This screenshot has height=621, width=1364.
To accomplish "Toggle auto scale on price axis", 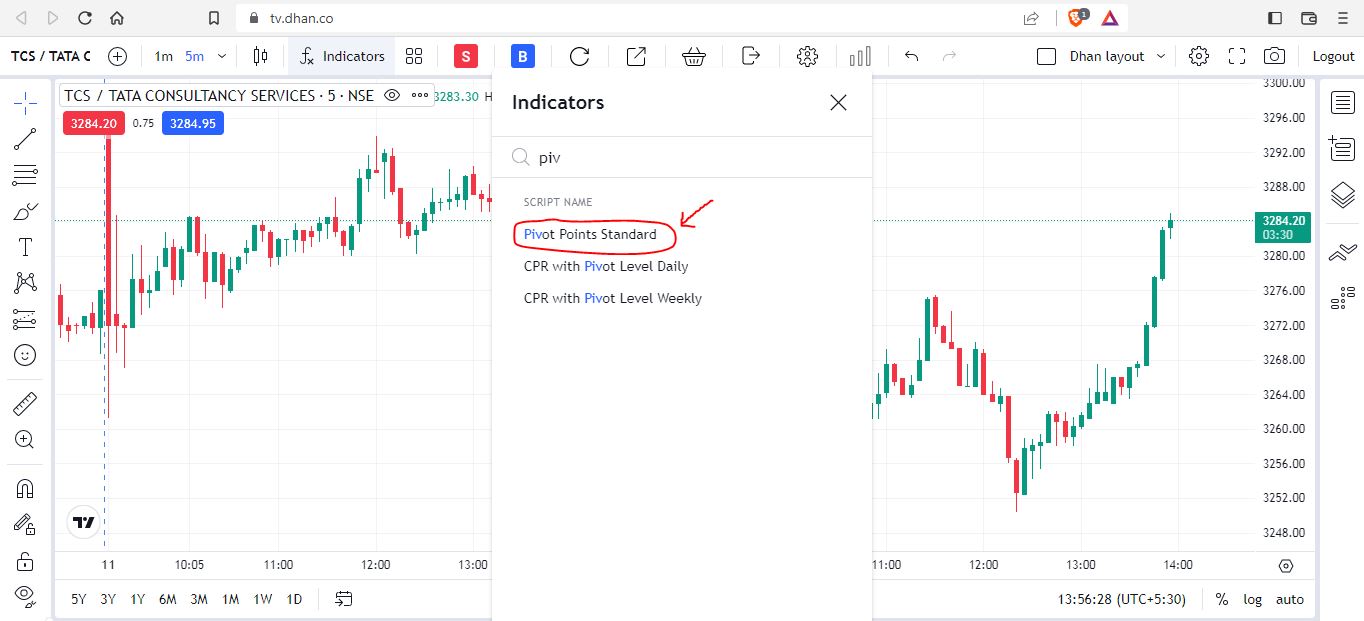I will click(x=1289, y=599).
